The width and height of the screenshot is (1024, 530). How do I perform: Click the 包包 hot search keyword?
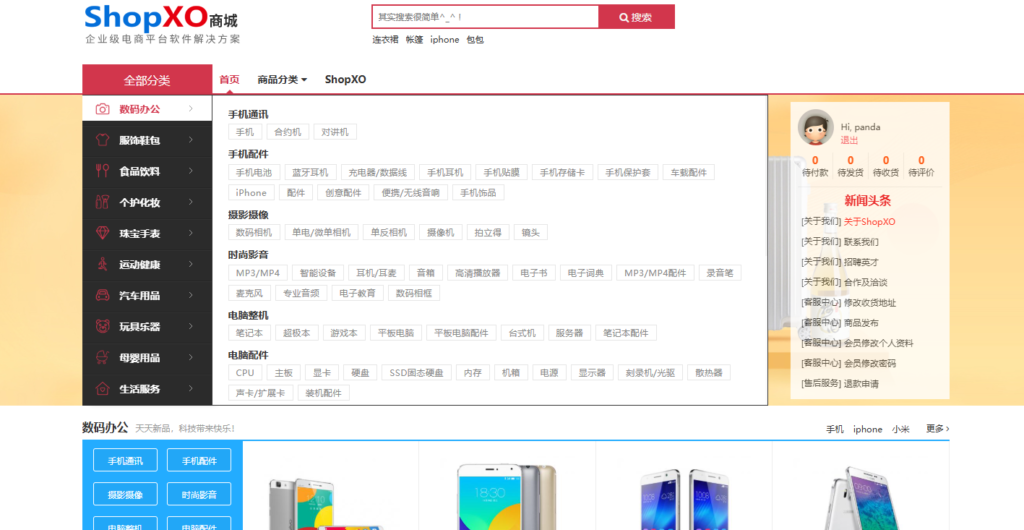coord(475,40)
